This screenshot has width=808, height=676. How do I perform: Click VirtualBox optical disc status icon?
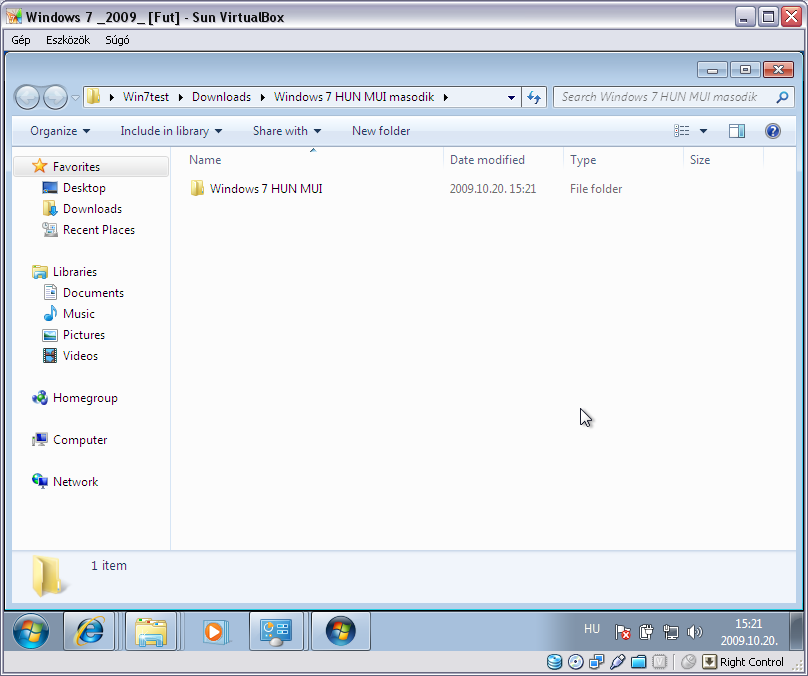tap(576, 662)
